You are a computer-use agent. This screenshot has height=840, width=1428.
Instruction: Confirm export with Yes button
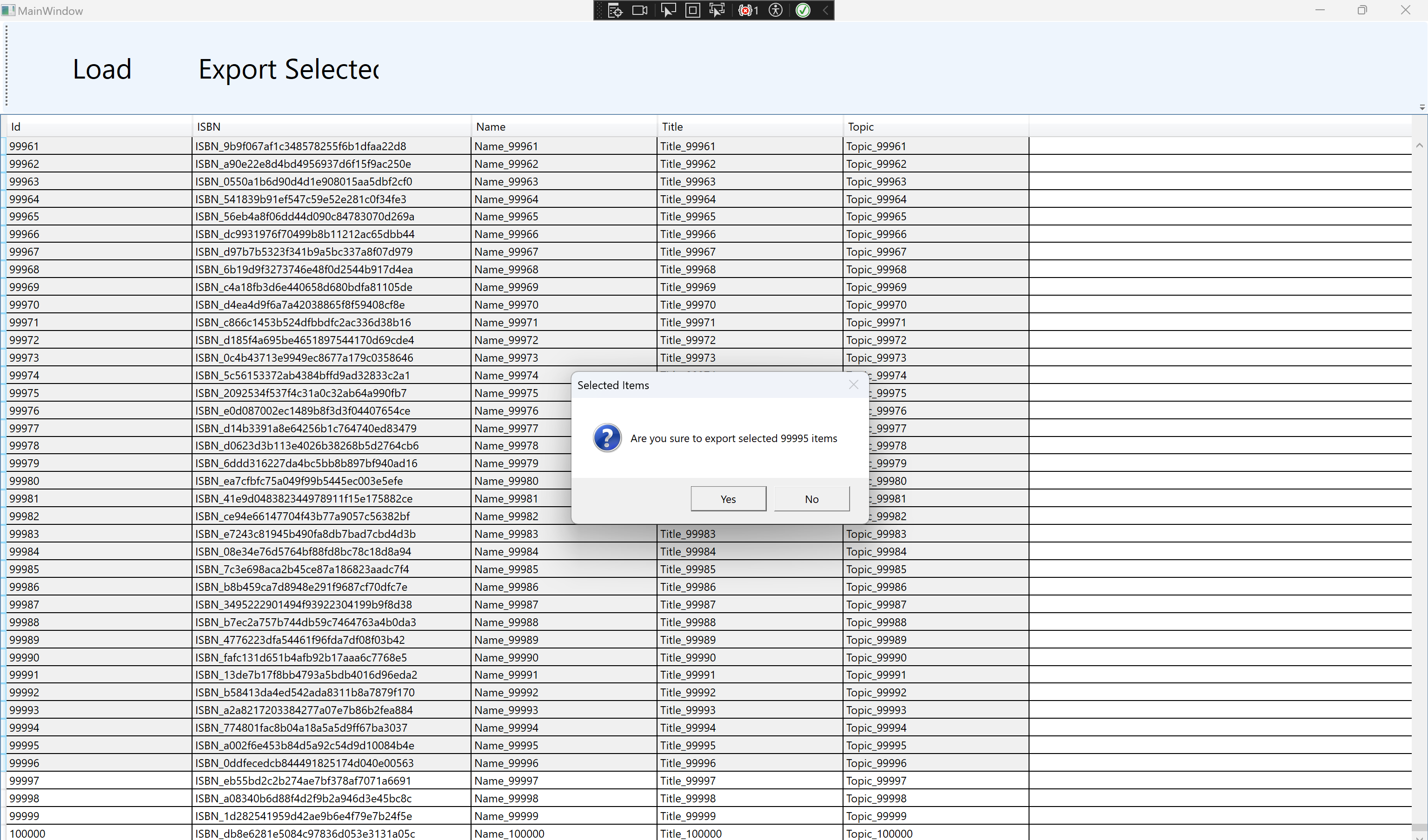(x=728, y=499)
